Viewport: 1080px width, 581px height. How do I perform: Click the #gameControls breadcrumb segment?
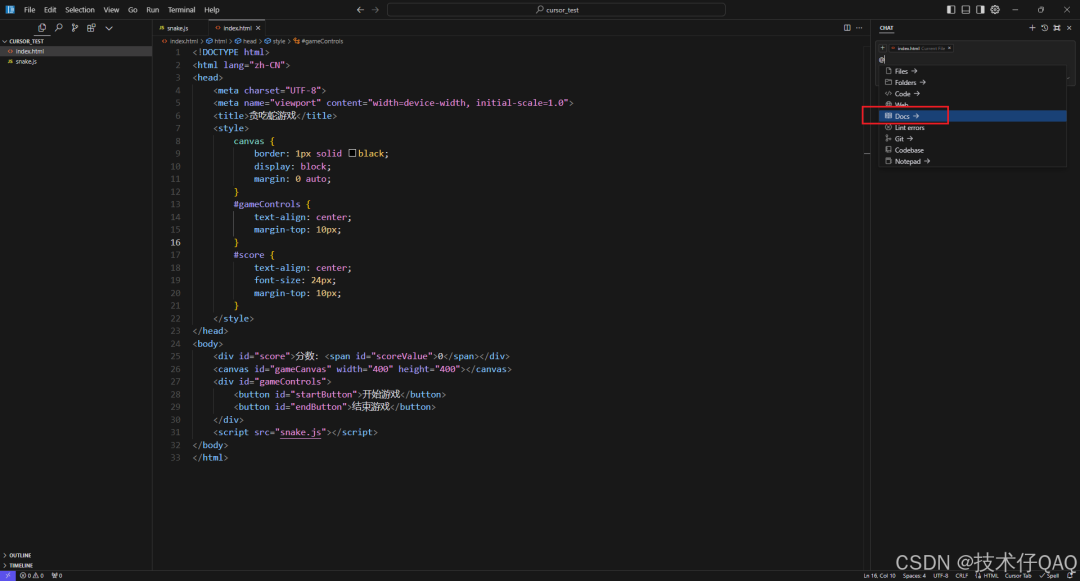pyautogui.click(x=322, y=41)
